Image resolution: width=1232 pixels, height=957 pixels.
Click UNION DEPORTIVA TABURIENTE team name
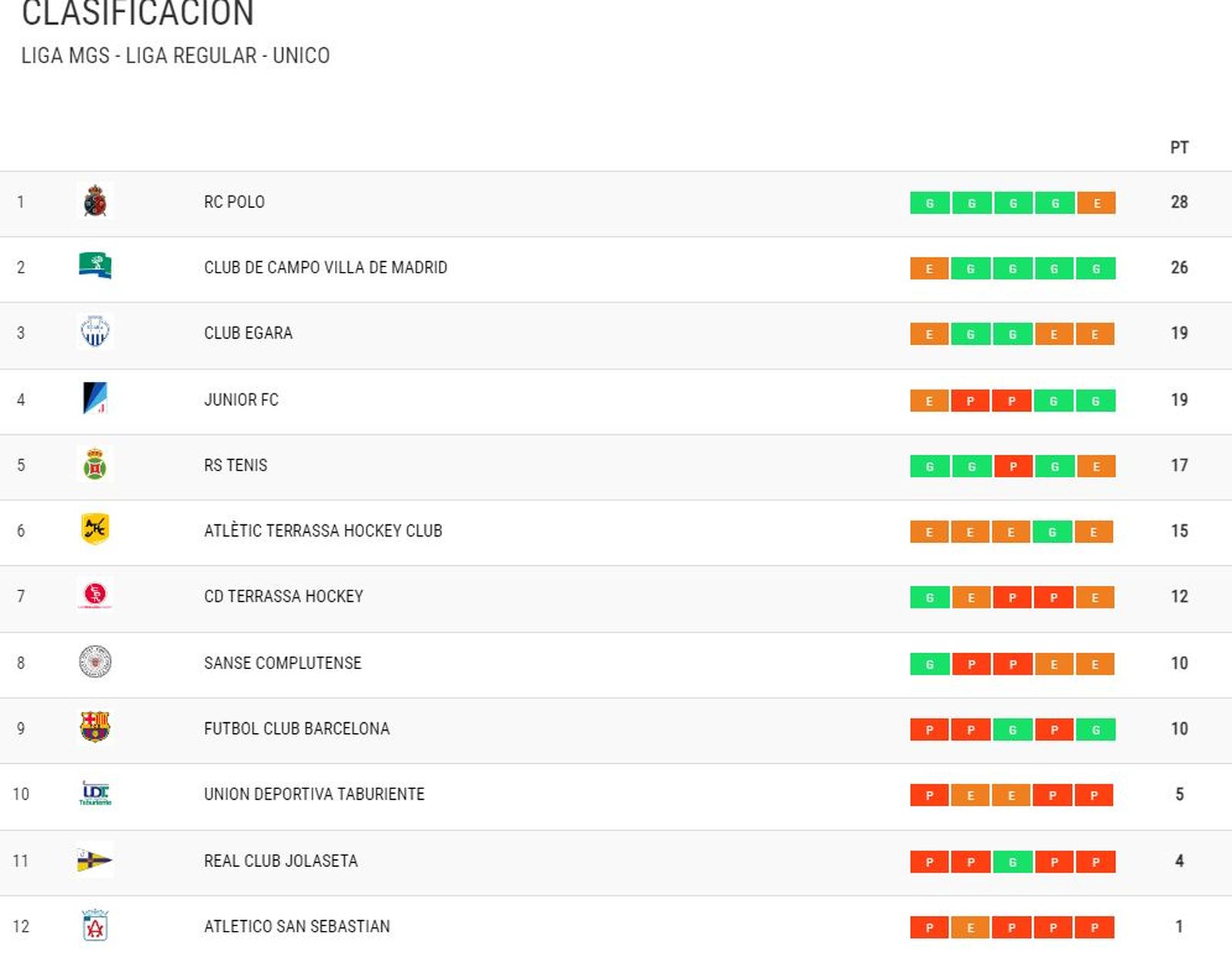point(314,794)
